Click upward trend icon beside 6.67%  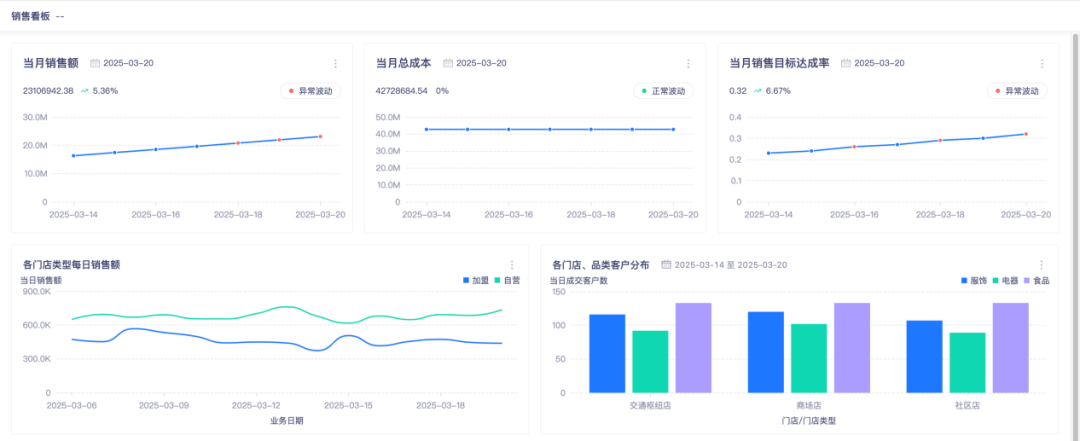(757, 90)
